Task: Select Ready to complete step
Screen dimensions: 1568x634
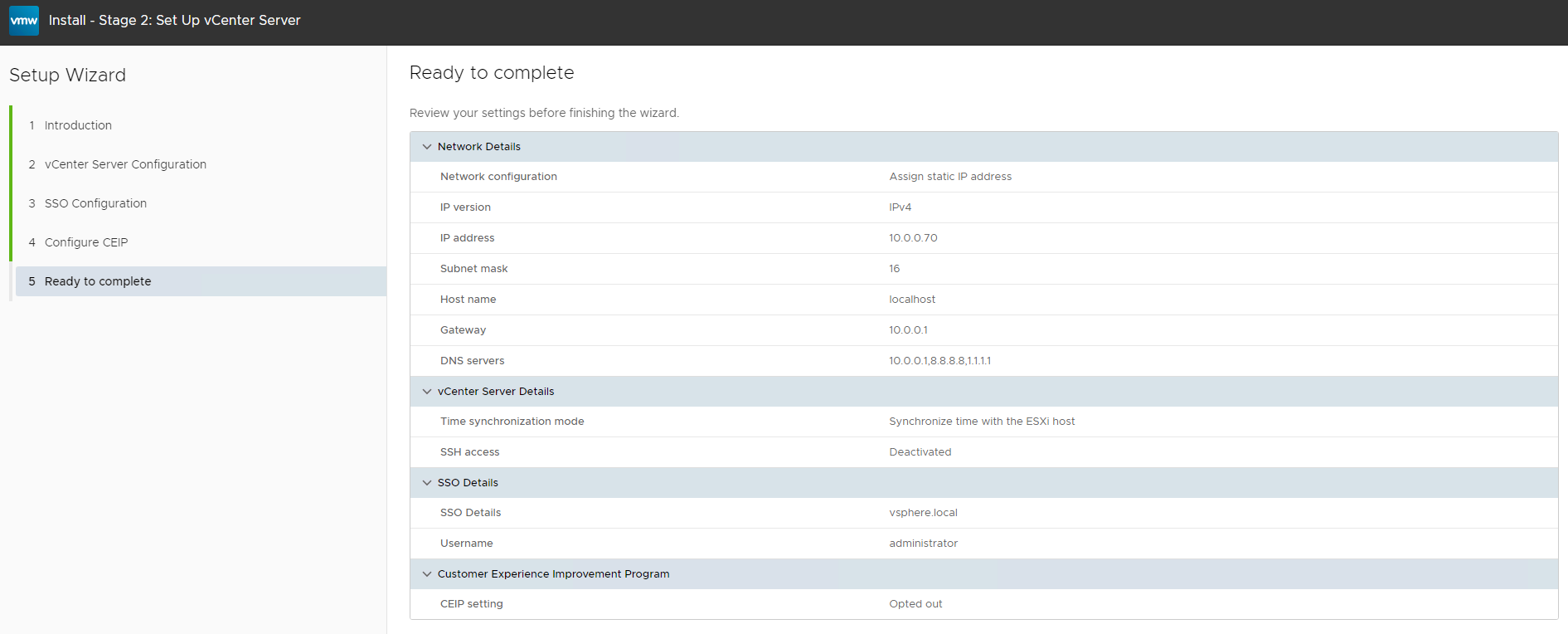Action: click(x=98, y=281)
